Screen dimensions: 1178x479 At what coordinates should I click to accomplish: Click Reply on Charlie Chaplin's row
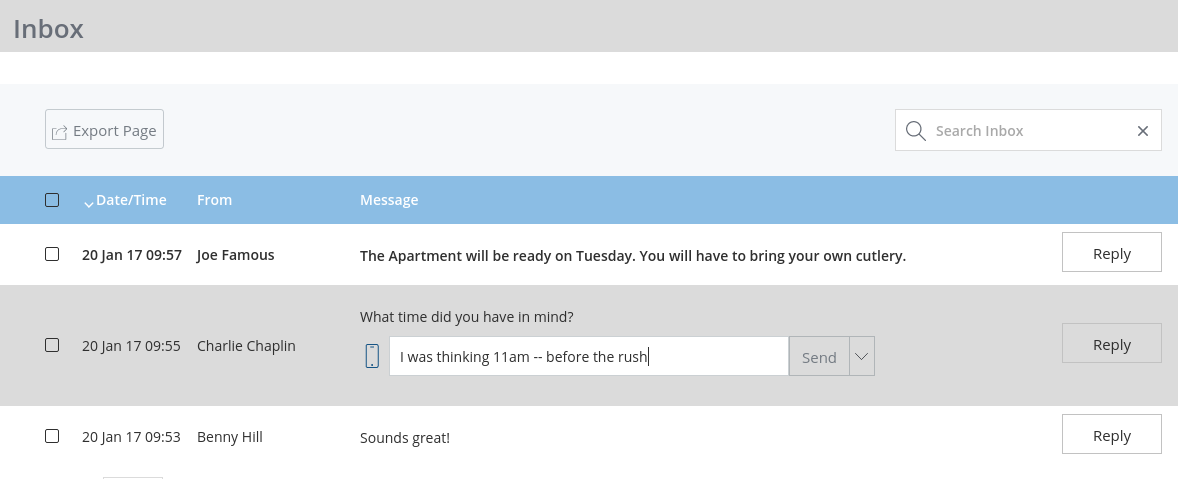[1111, 344]
